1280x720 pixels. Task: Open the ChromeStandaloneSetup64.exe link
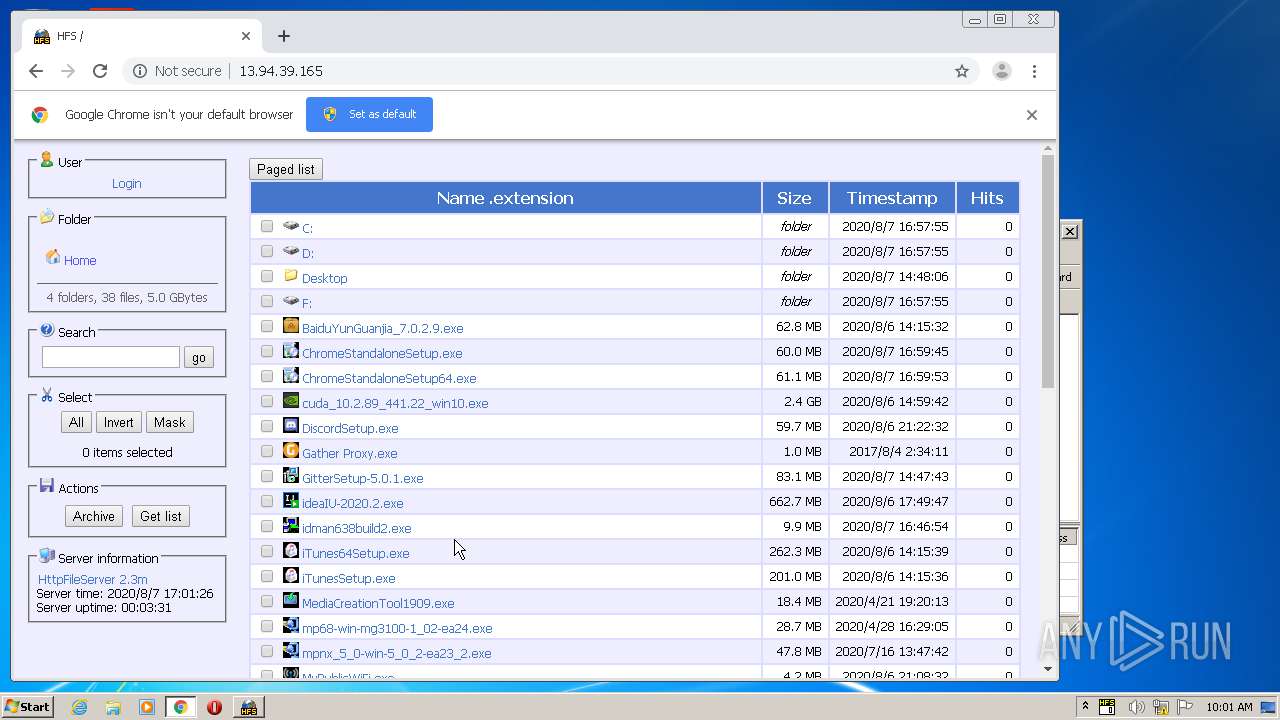pyautogui.click(x=389, y=379)
